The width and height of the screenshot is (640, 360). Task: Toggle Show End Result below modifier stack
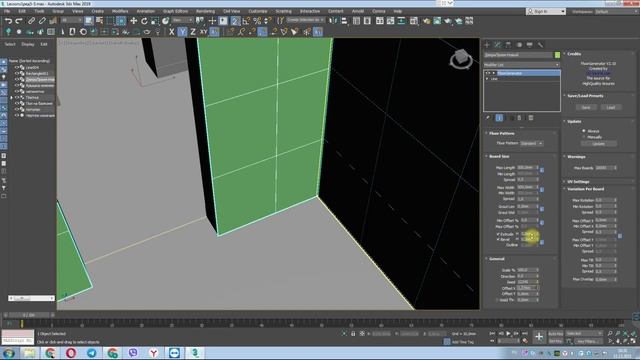(499, 118)
